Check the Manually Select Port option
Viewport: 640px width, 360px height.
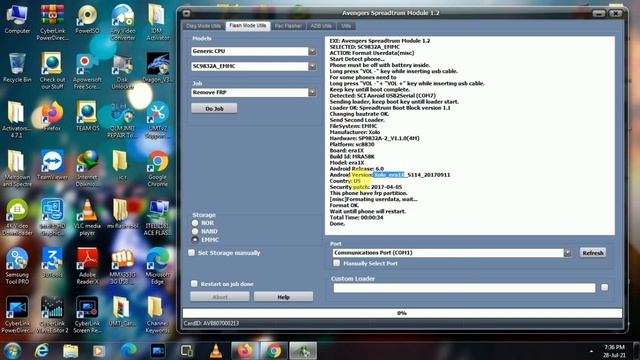(x=336, y=263)
